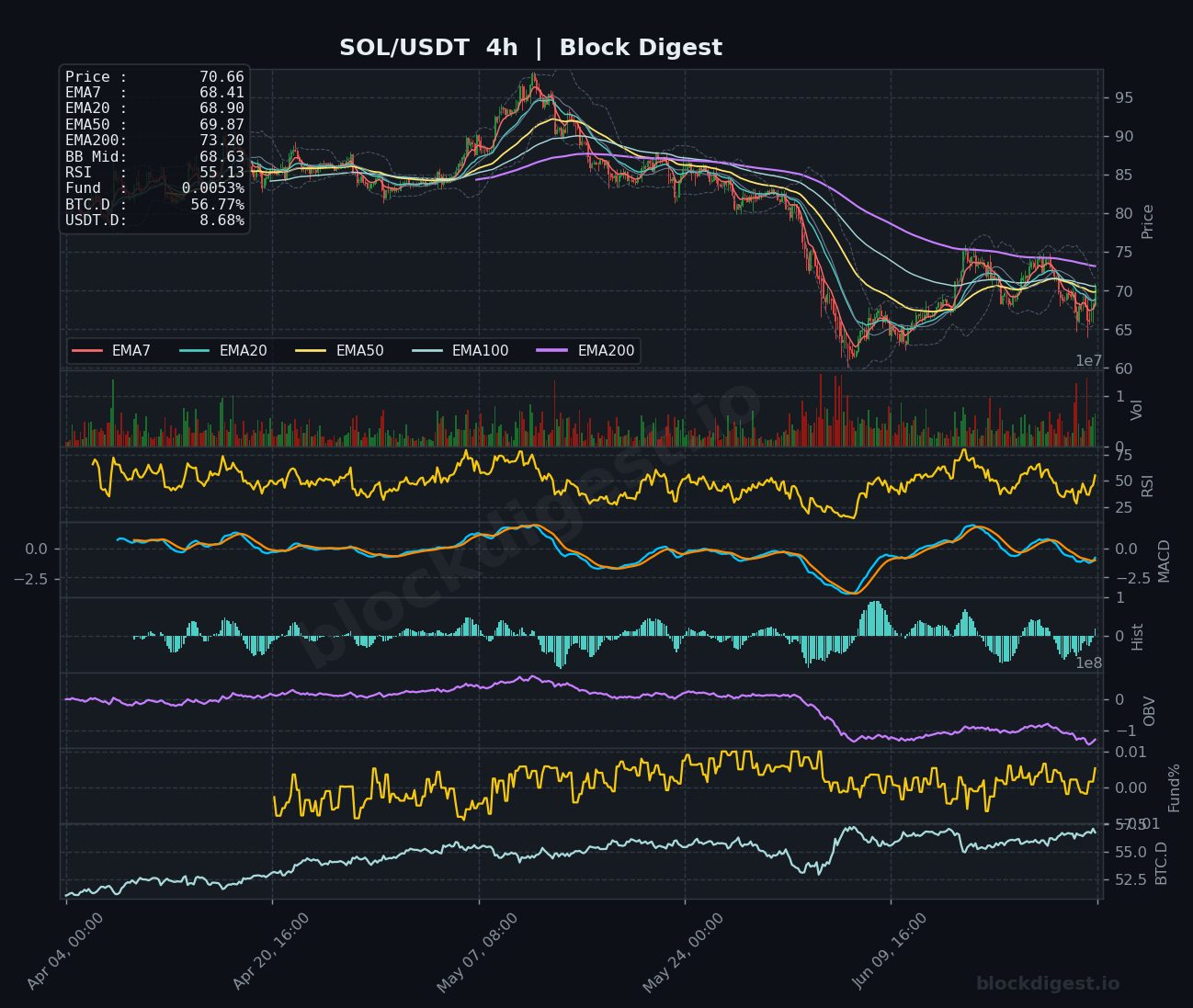
Task: Click the Price 70.66 stats row
Action: pyautogui.click(x=154, y=77)
